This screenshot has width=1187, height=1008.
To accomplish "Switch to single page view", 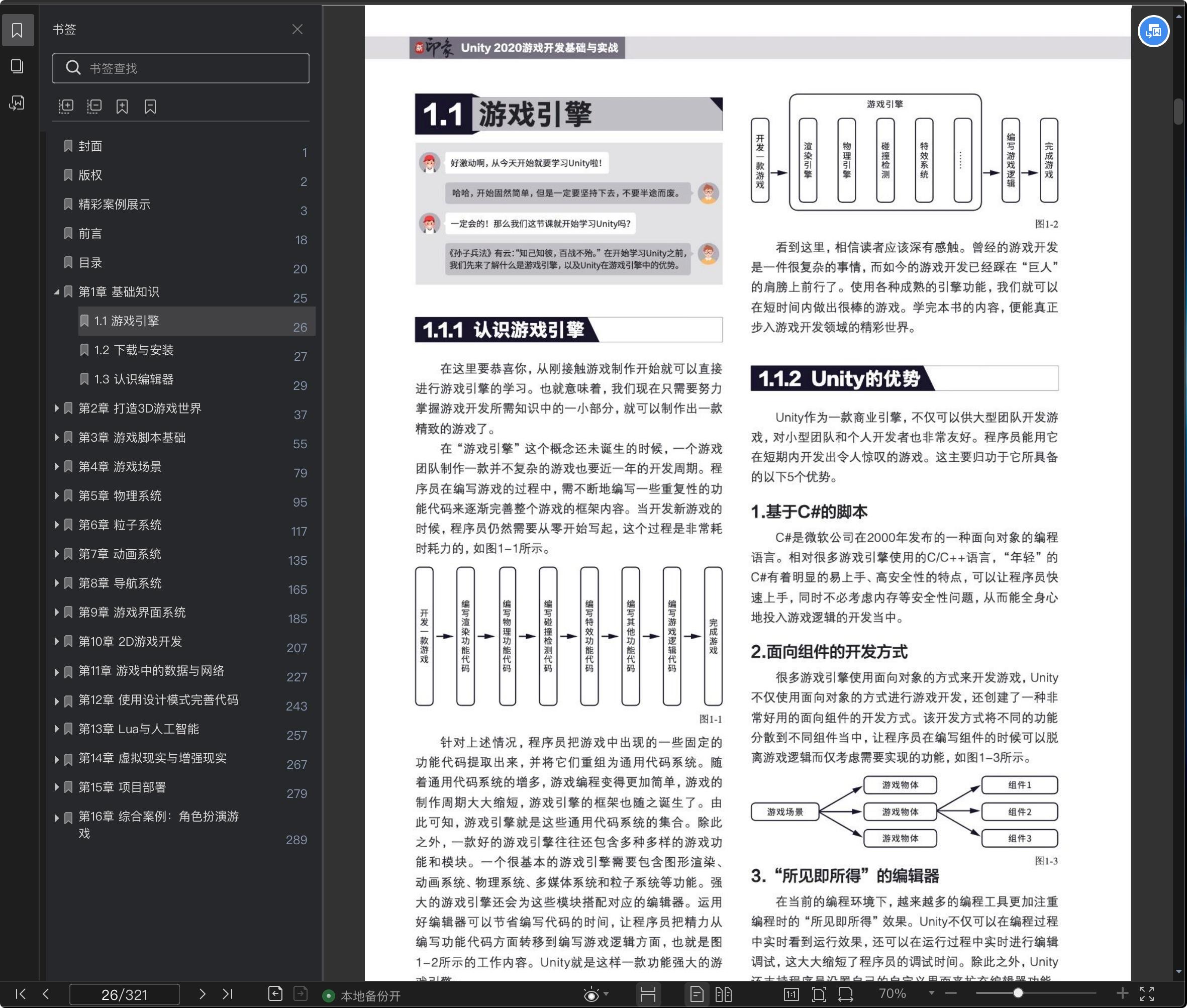I will click(x=697, y=995).
